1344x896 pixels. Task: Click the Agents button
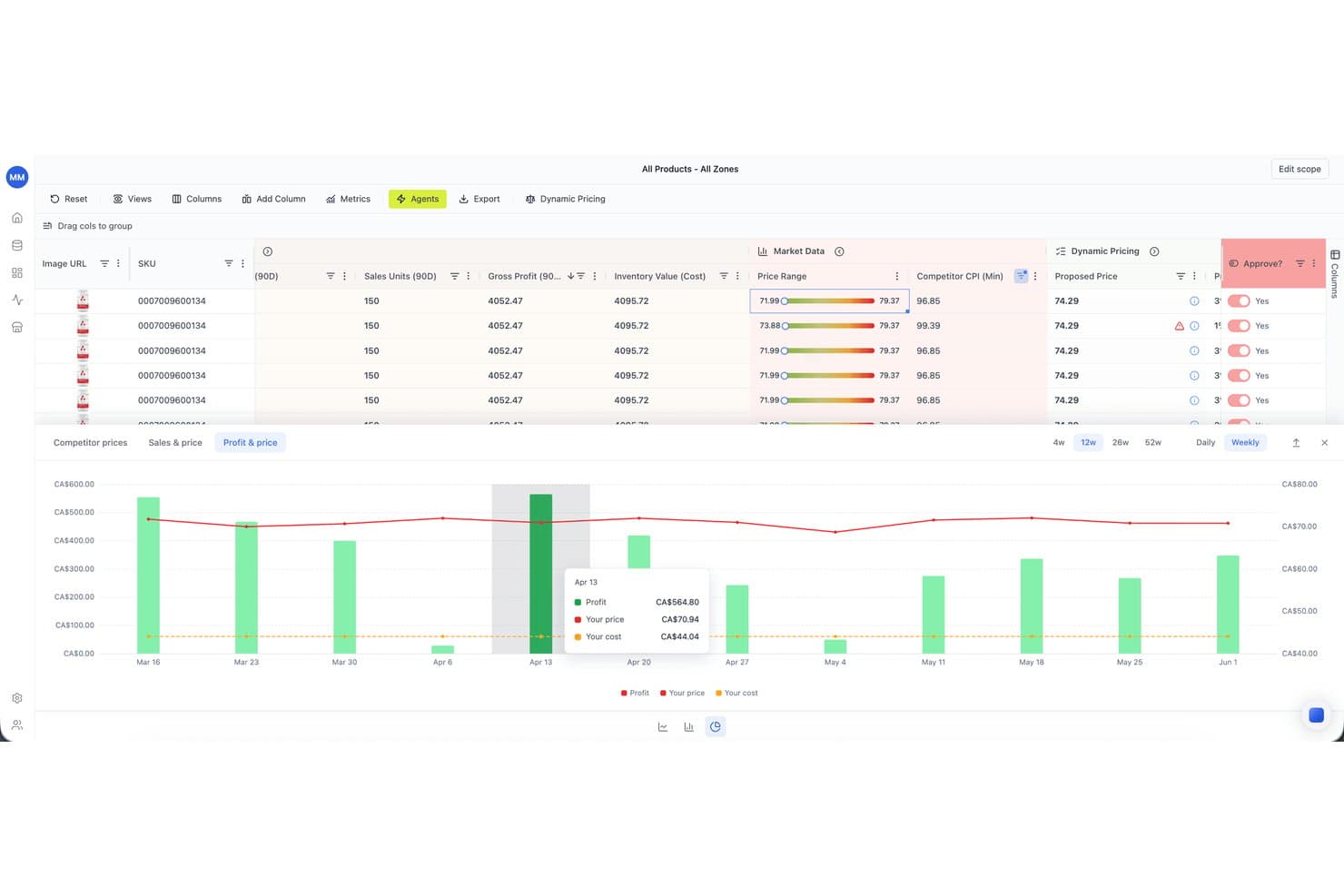[x=418, y=199]
